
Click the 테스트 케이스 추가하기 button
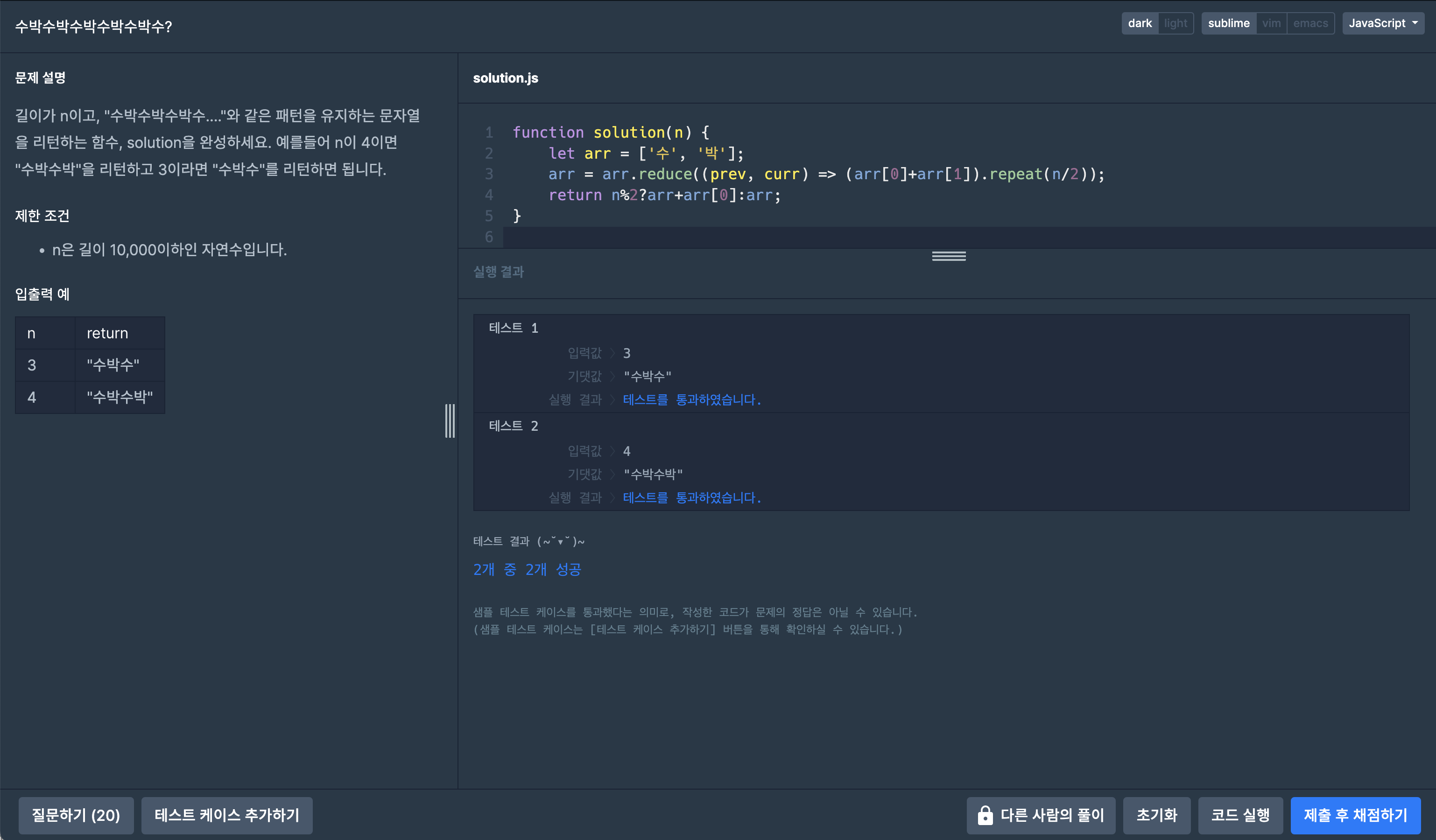click(x=227, y=815)
